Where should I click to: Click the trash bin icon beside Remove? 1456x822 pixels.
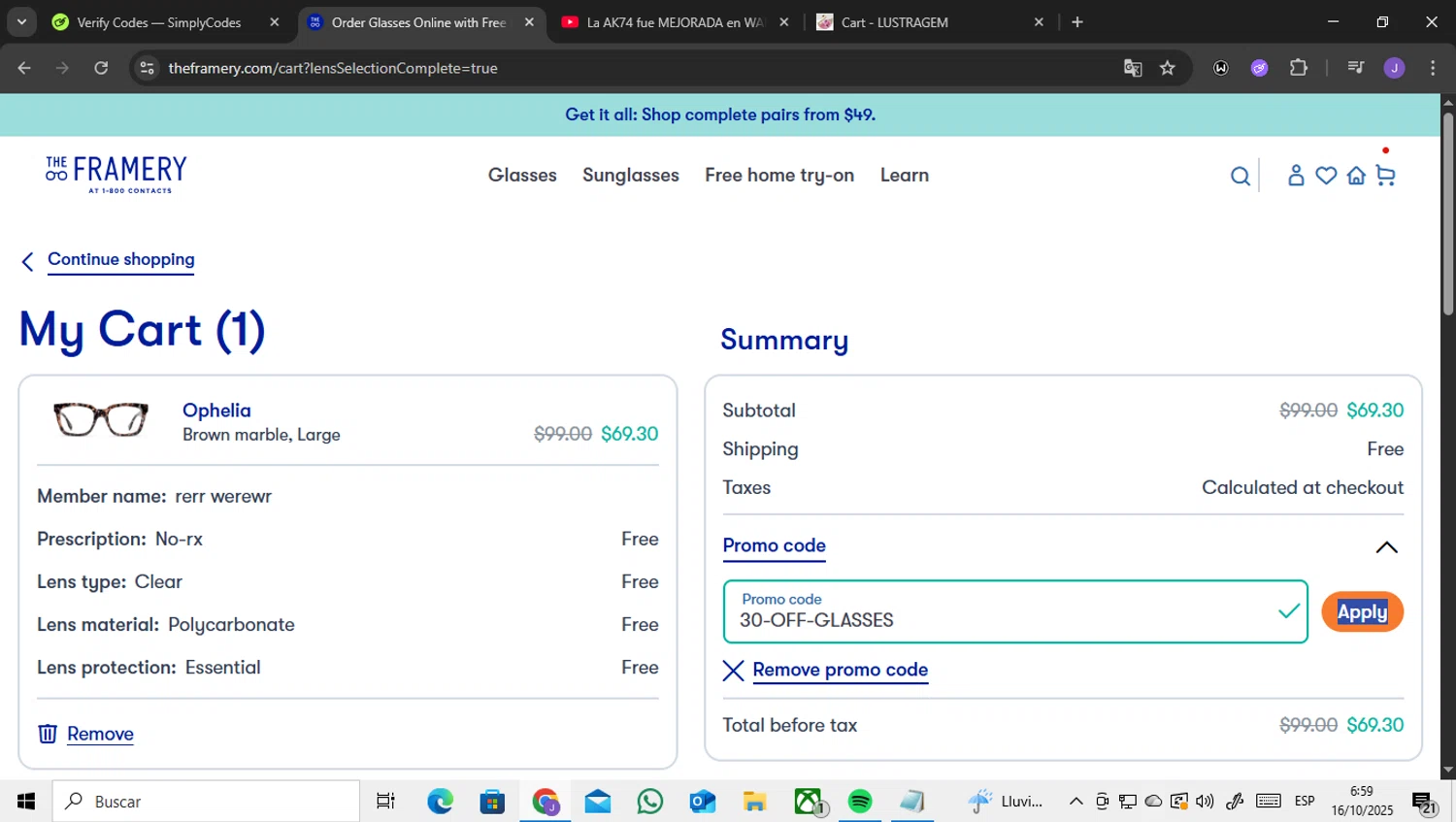click(x=48, y=734)
